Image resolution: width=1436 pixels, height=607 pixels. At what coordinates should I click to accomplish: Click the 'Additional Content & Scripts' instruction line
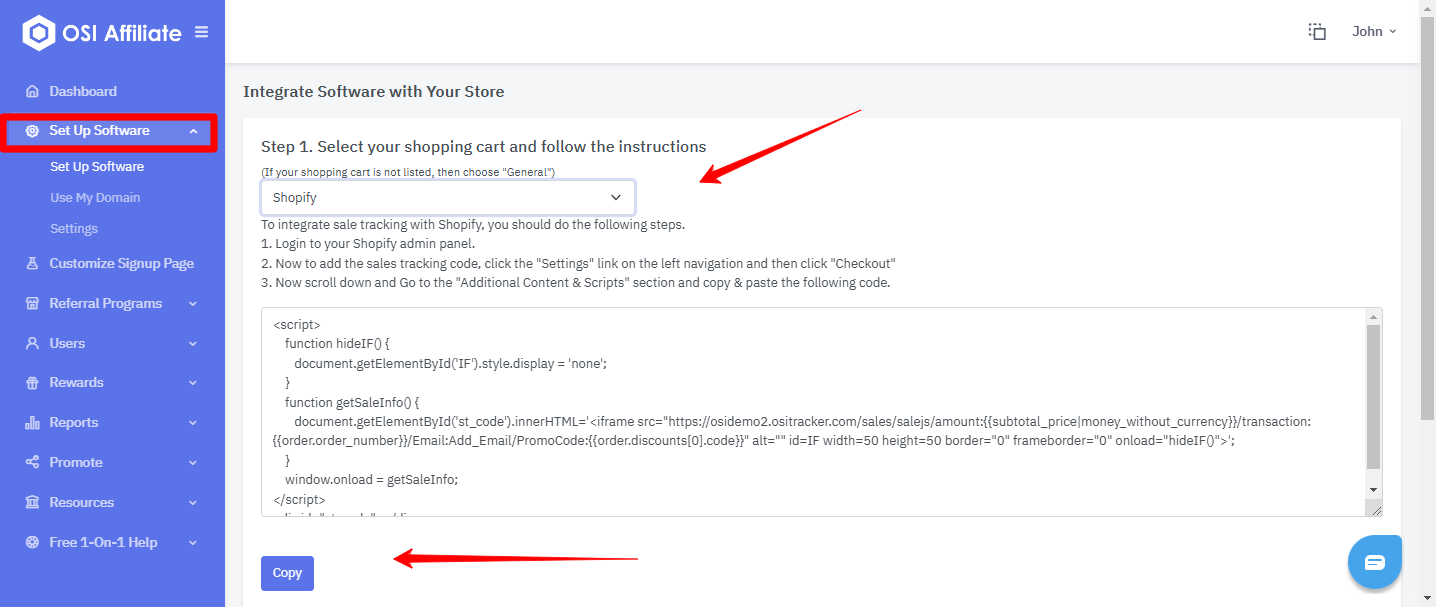(x=575, y=283)
